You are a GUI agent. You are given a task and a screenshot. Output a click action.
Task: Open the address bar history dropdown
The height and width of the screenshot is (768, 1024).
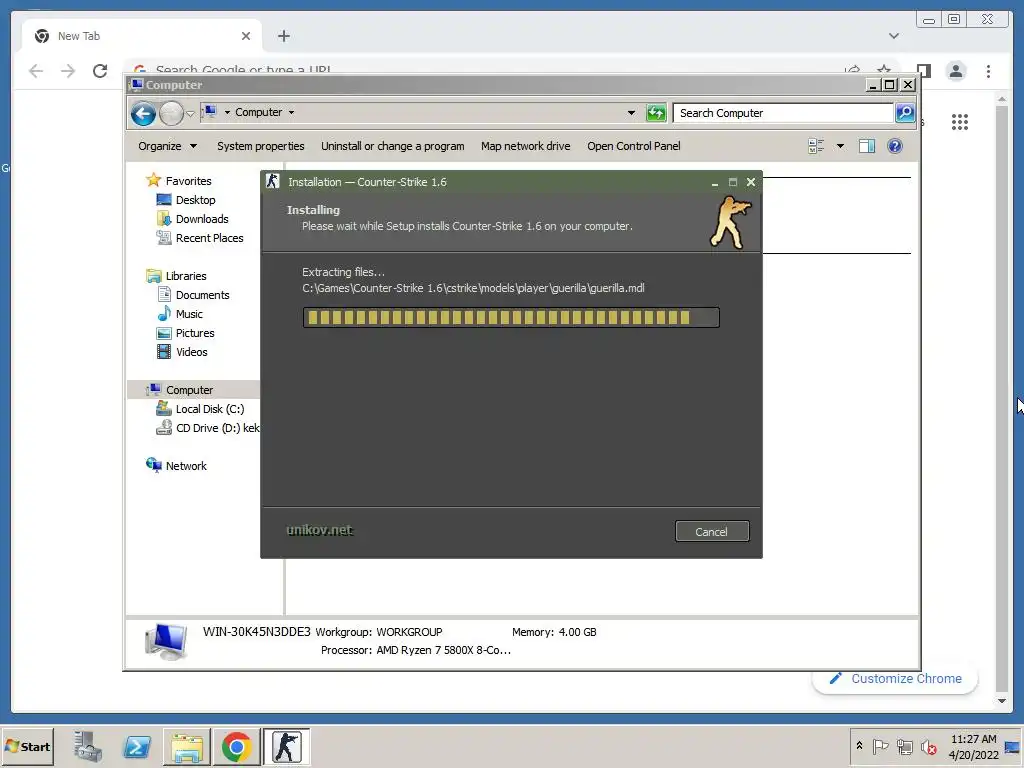(631, 112)
